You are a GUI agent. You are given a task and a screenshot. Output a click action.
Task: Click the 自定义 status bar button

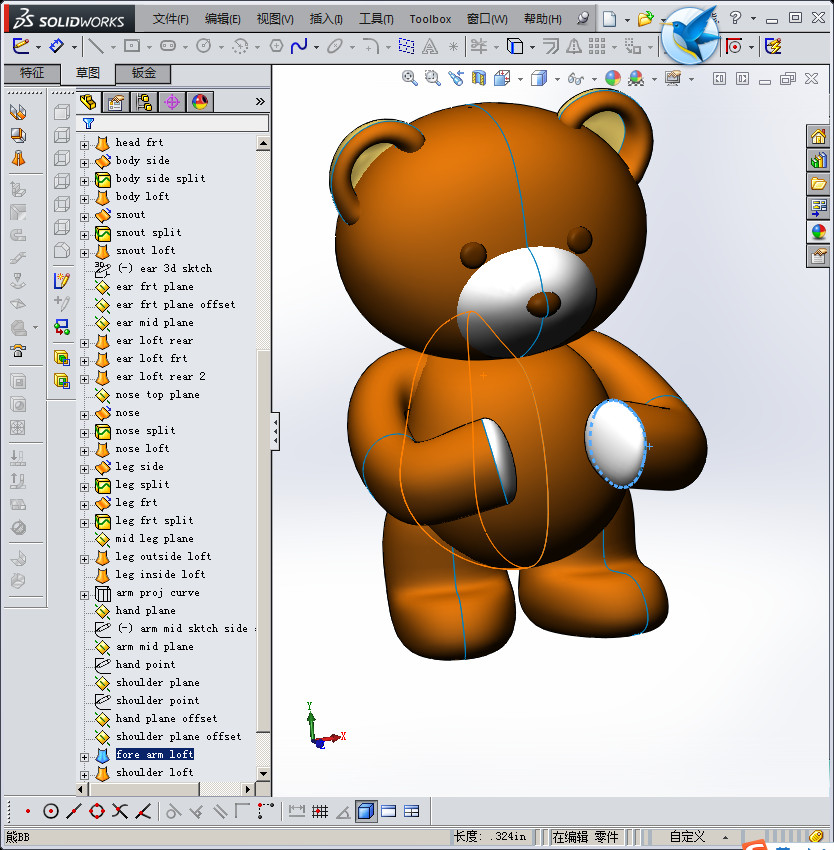click(x=687, y=836)
